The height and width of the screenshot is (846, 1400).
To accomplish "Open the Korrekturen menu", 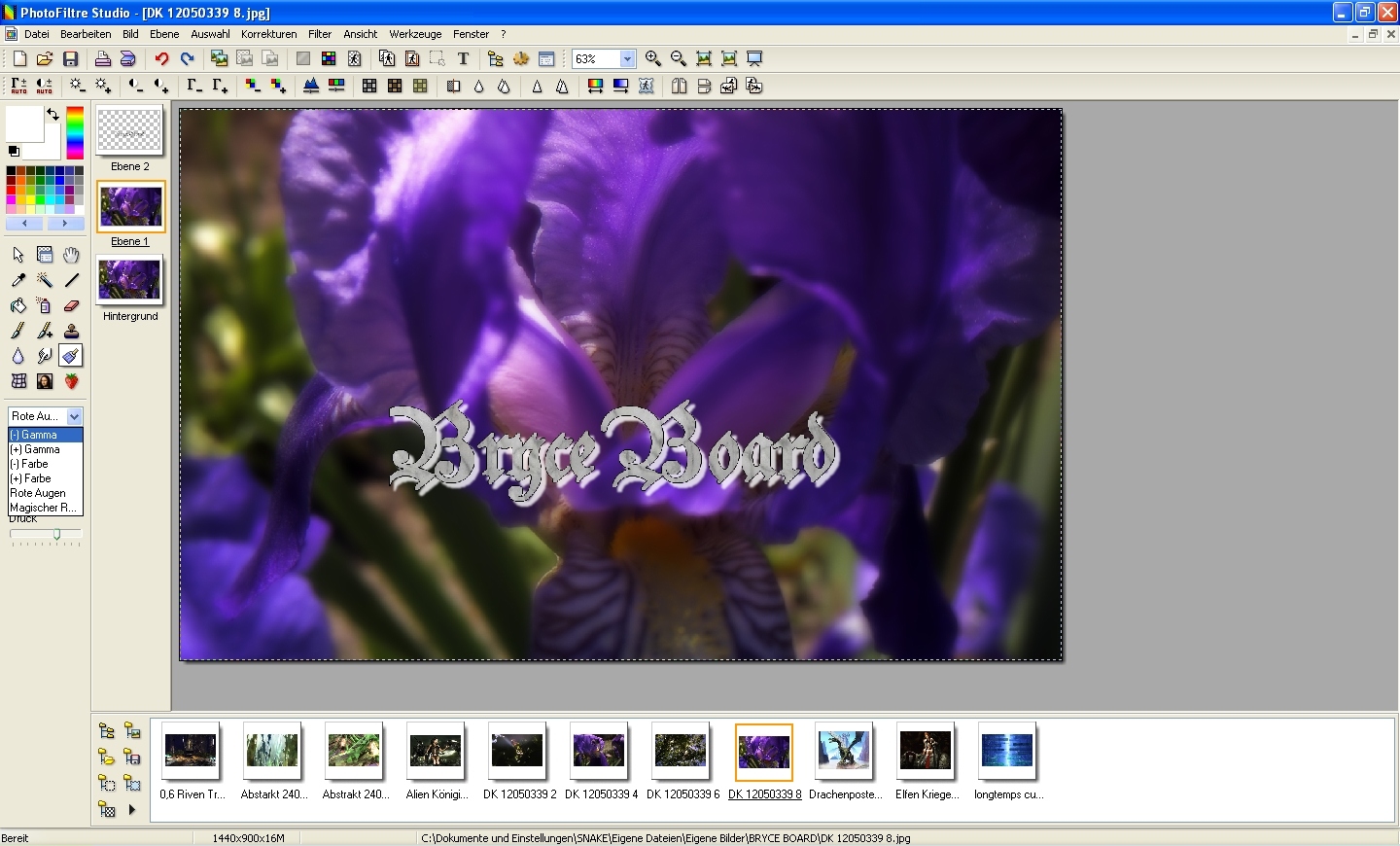I will tap(269, 34).
